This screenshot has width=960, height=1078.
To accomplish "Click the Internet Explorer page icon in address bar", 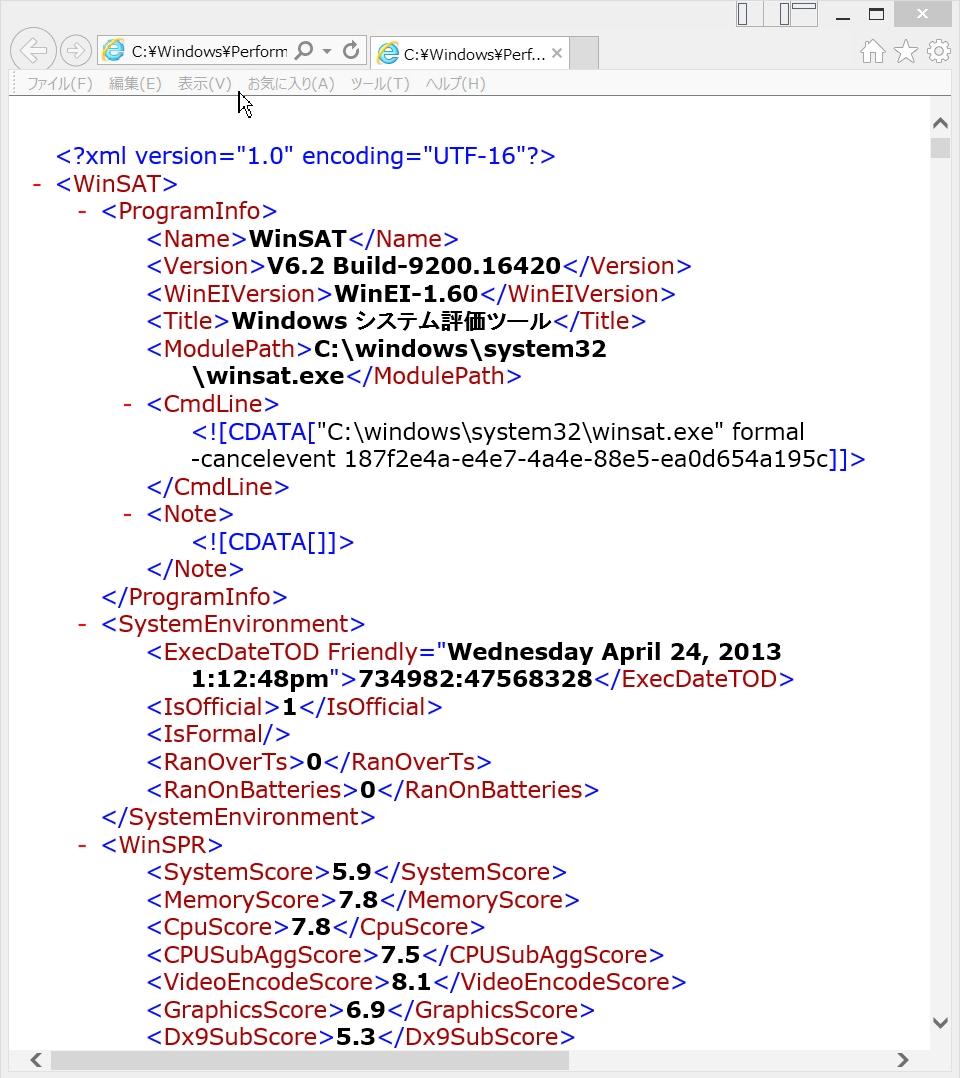I will click(113, 50).
